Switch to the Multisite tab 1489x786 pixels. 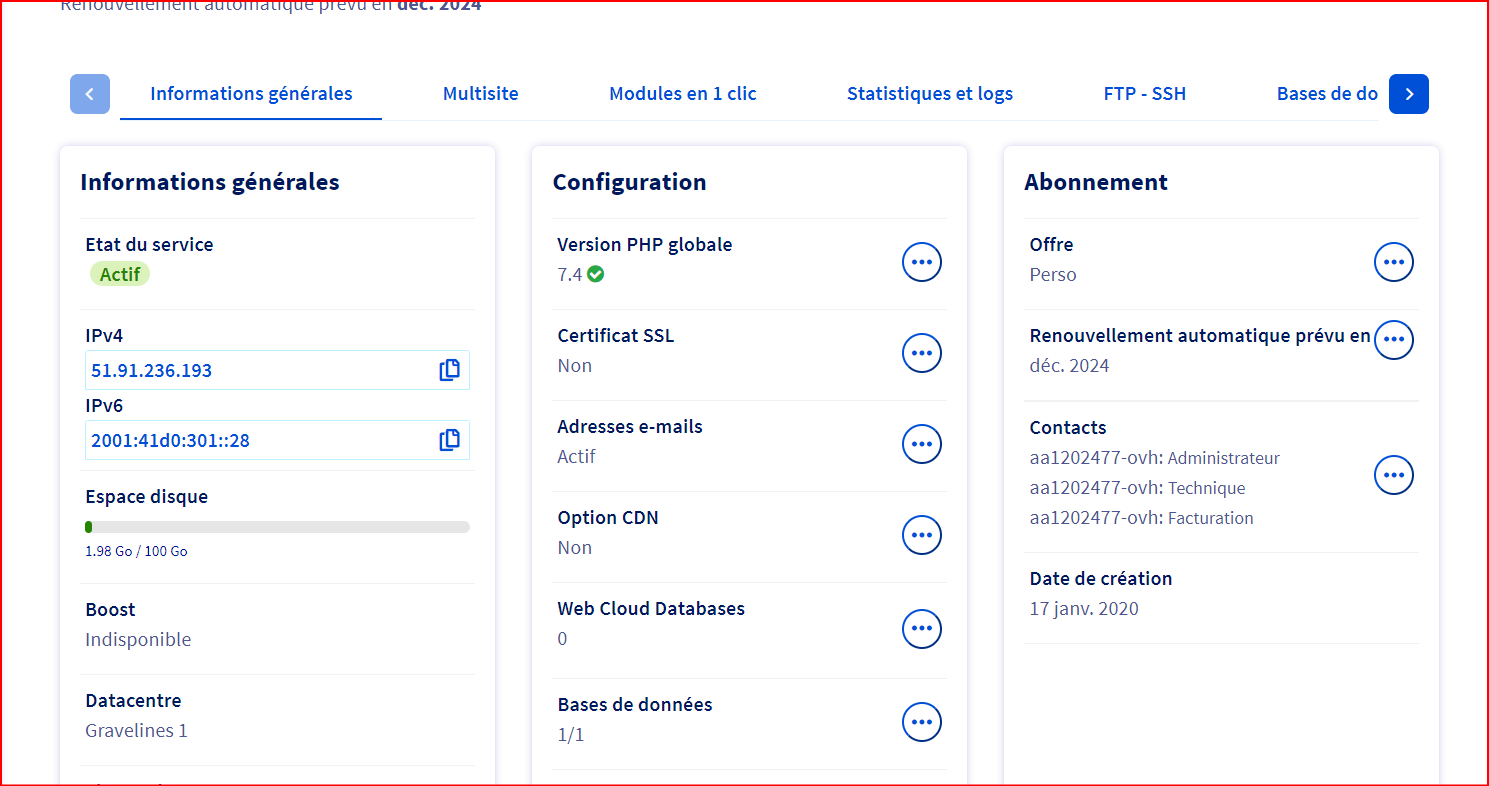[481, 94]
